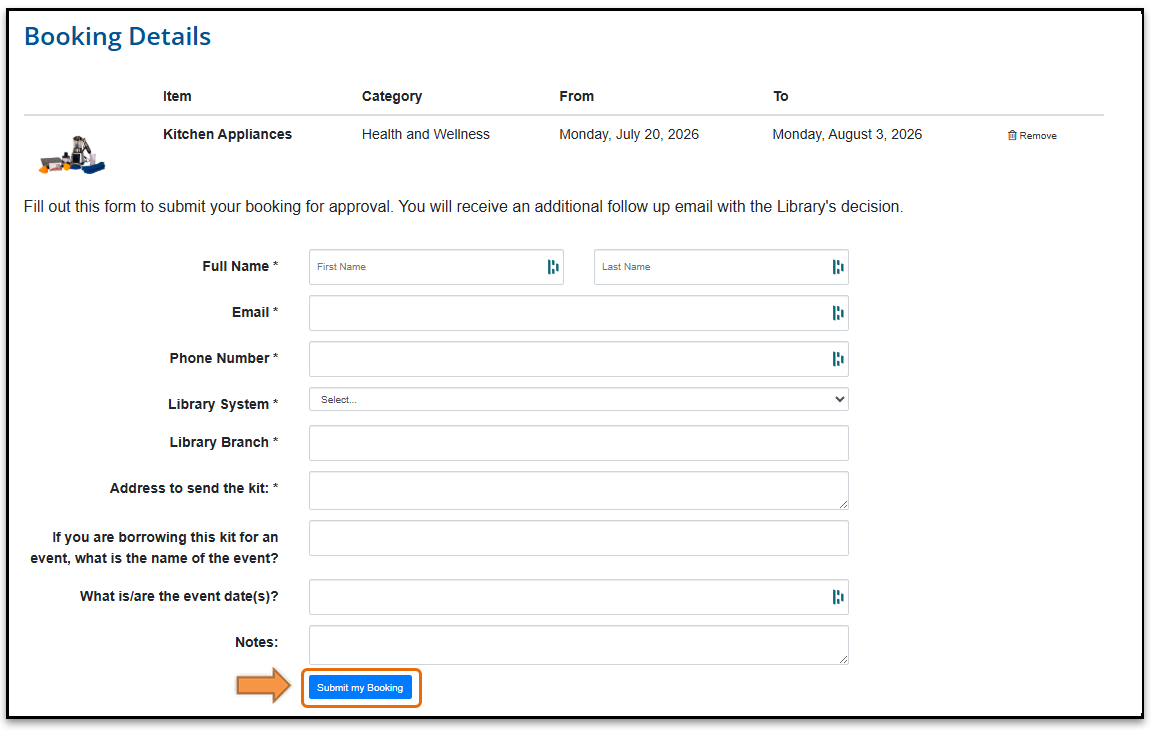
Task: Click autofill icon in event dates field
Action: pyautogui.click(x=838, y=597)
